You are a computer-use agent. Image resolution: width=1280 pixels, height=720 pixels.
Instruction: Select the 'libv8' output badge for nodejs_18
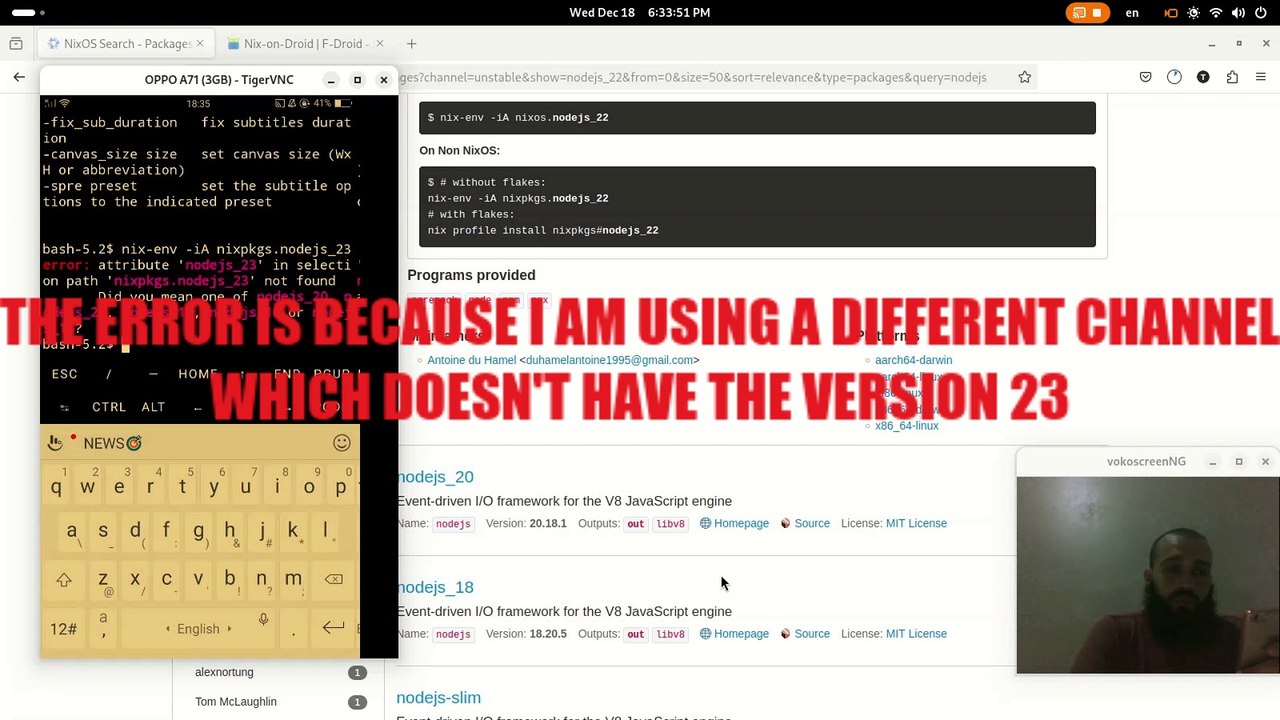pos(671,634)
